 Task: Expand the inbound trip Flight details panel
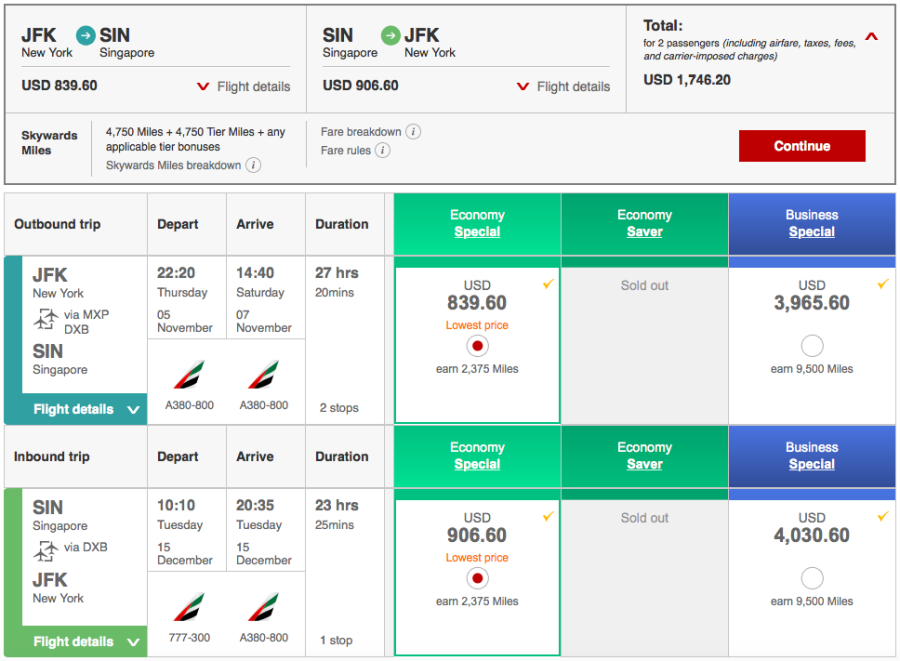tap(85, 642)
